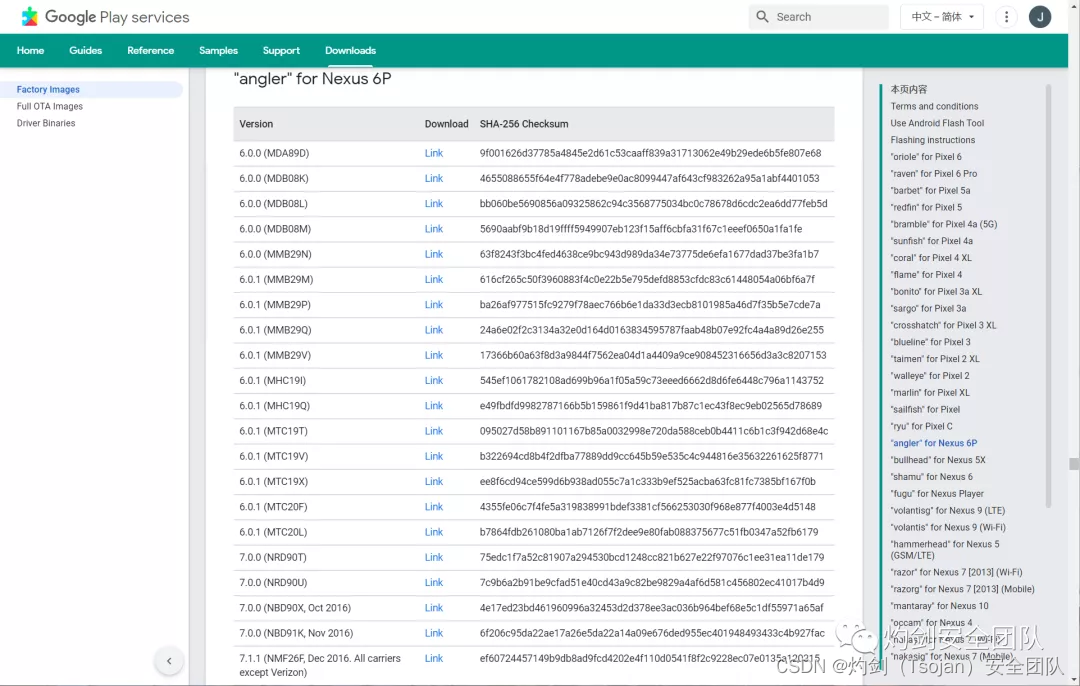Jump to "flame" for Pixel 4

(x=926, y=275)
